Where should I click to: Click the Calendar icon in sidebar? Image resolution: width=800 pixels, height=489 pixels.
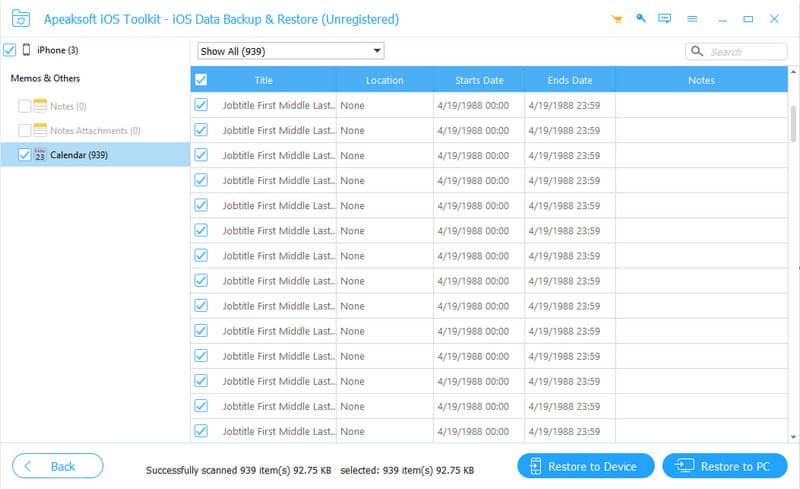[40, 154]
